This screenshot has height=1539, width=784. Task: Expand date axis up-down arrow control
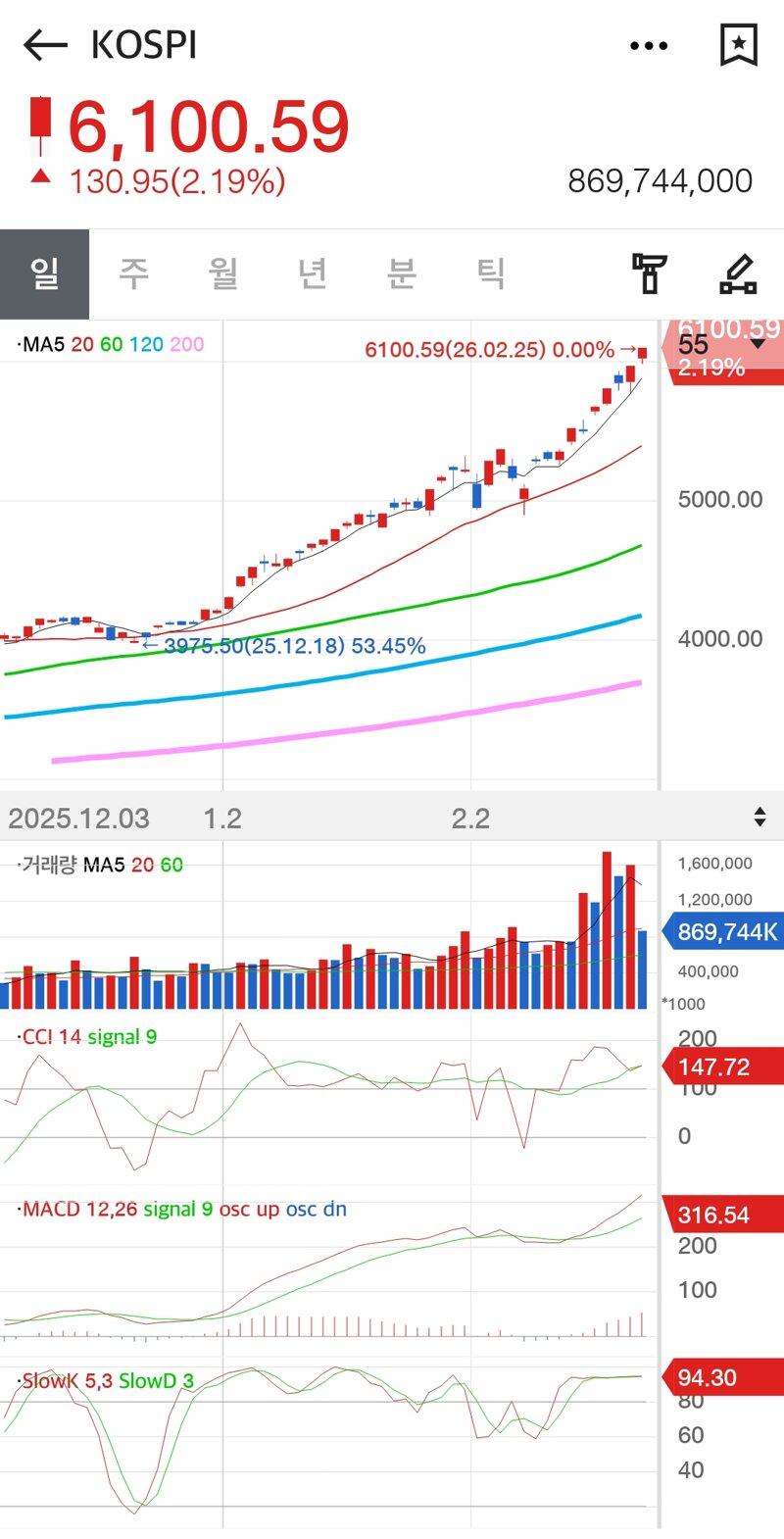[x=759, y=817]
